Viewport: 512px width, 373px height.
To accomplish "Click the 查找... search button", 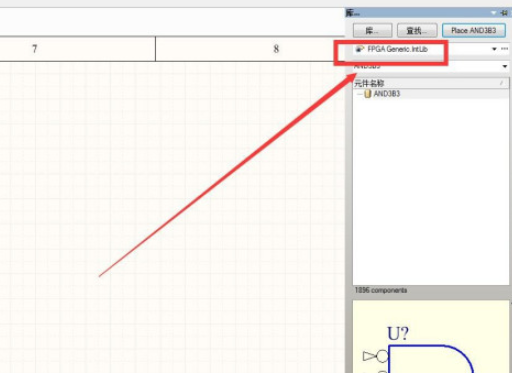I will tap(417, 31).
